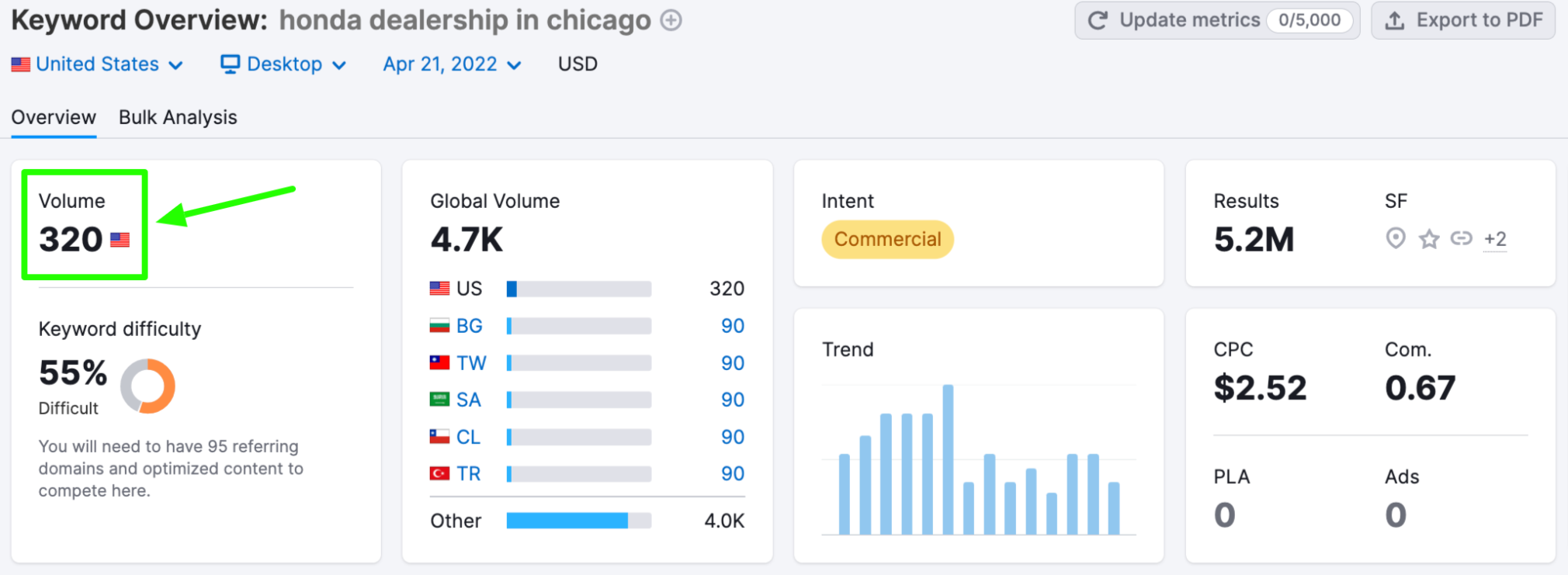1568x575 pixels.
Task: Click the Export to PDF button
Action: click(x=1463, y=20)
